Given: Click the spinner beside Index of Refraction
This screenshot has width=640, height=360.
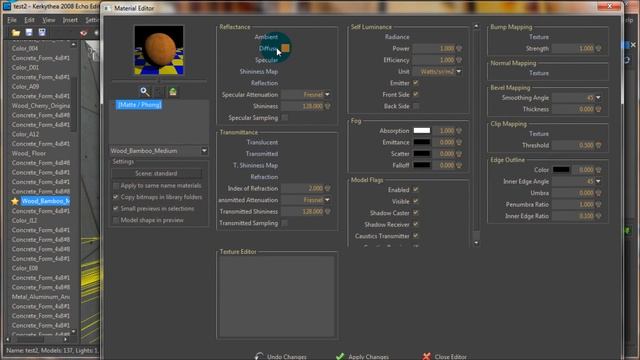Looking at the screenshot, I should (327, 189).
